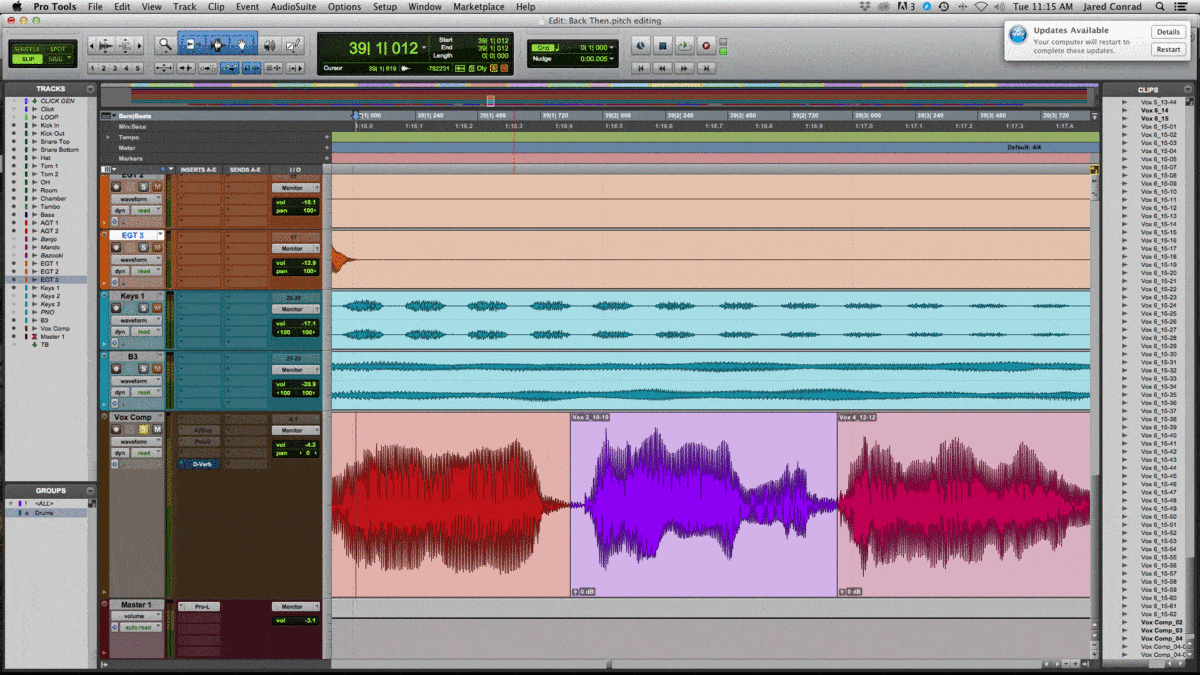Open the Setup menu

385,6
